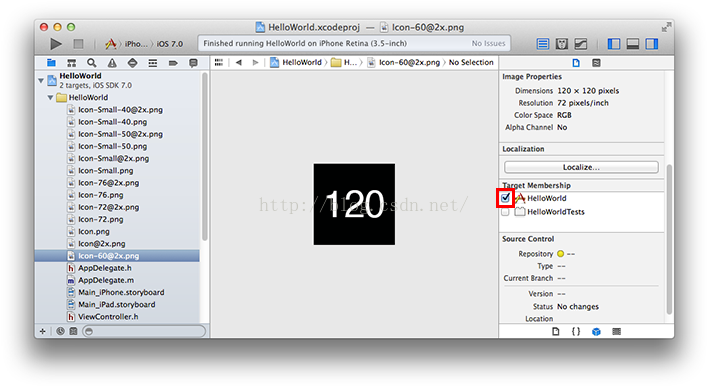The image size is (710, 389).
Task: Toggle the Debug area
Action: coord(633,43)
